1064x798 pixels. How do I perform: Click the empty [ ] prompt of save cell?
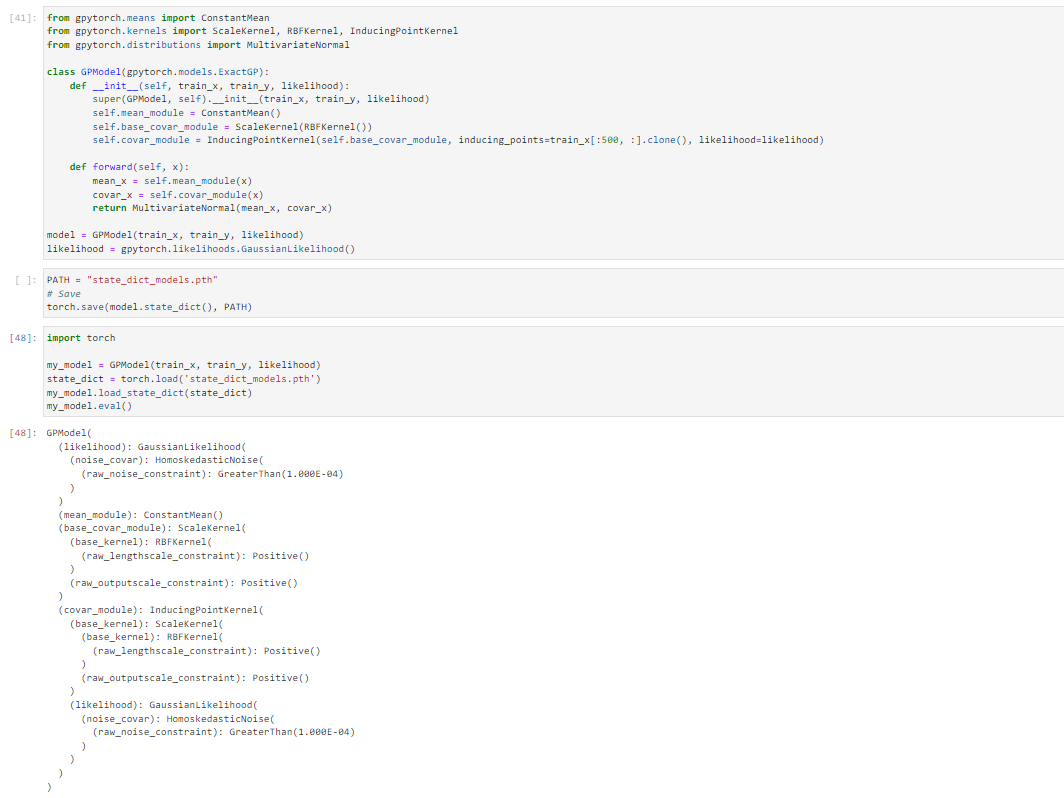(x=27, y=280)
